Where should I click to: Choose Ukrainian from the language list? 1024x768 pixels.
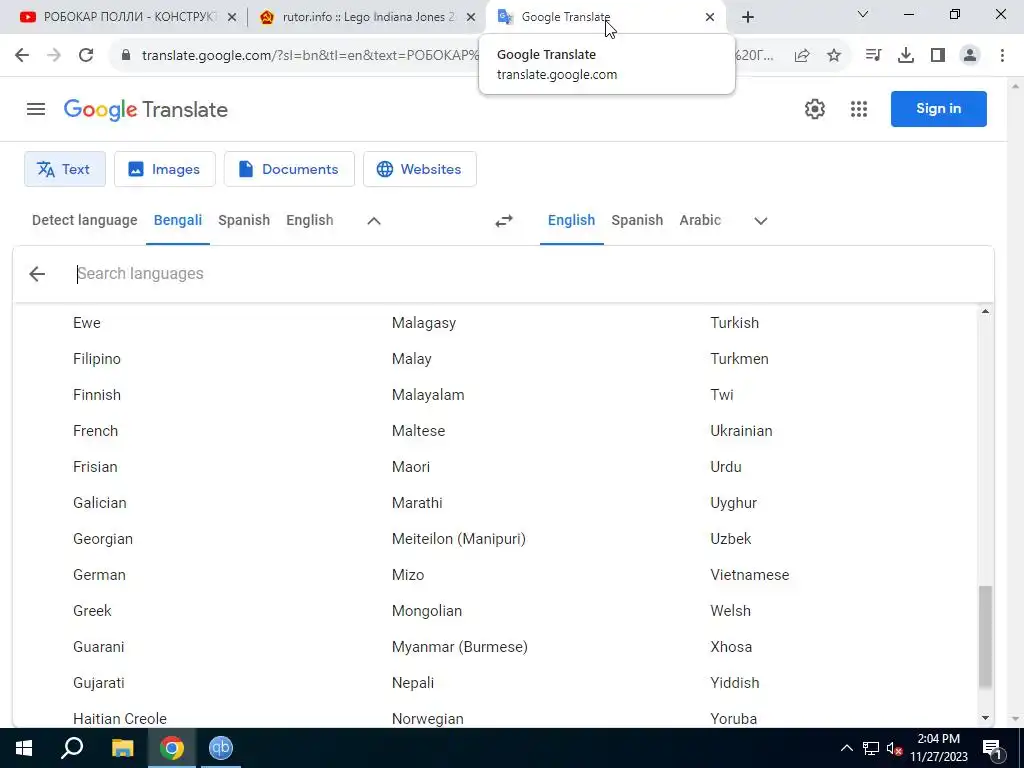(741, 431)
